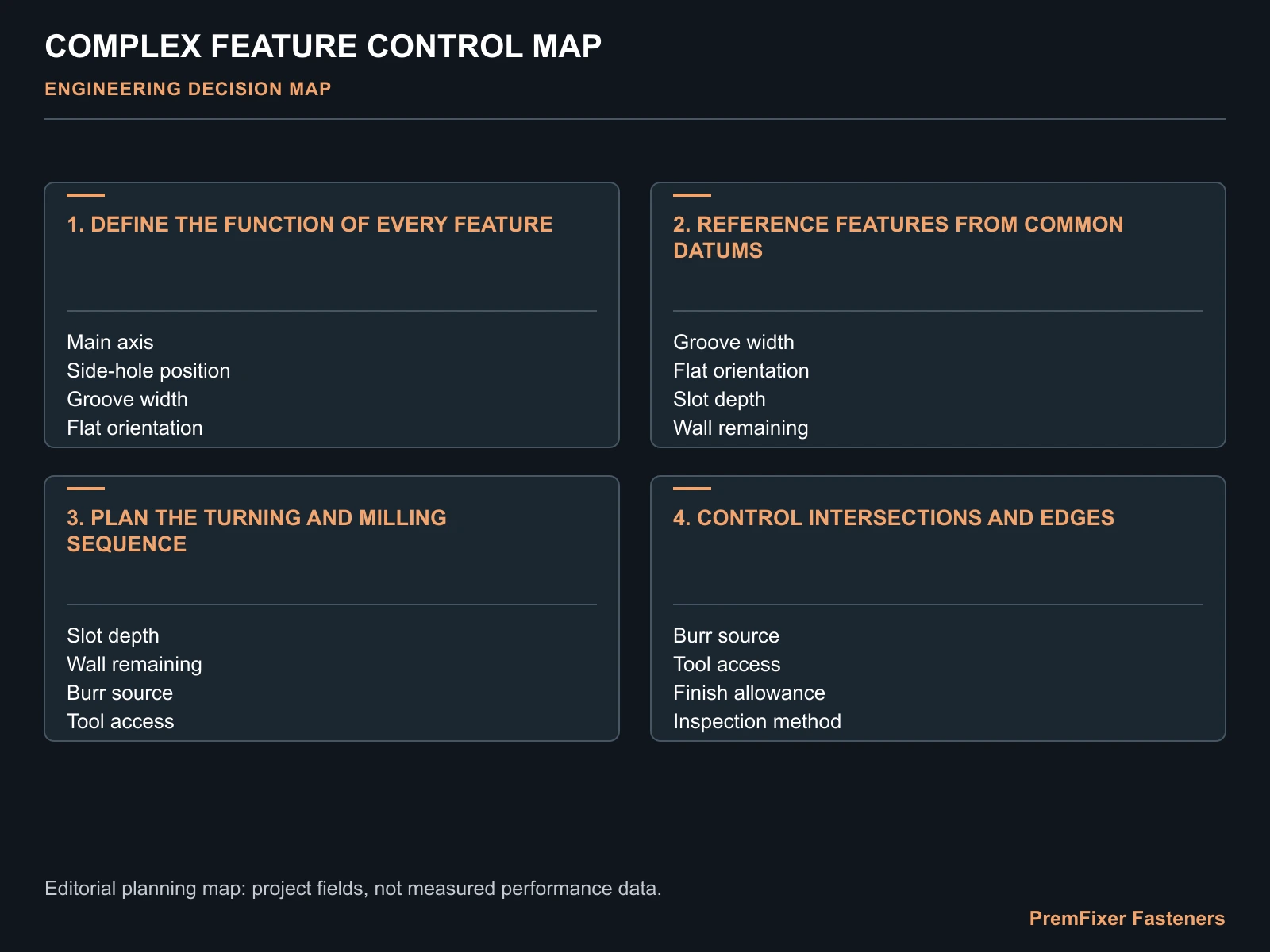Image resolution: width=1270 pixels, height=952 pixels.
Task: Click the "Finish allowance" line
Action: click(749, 693)
